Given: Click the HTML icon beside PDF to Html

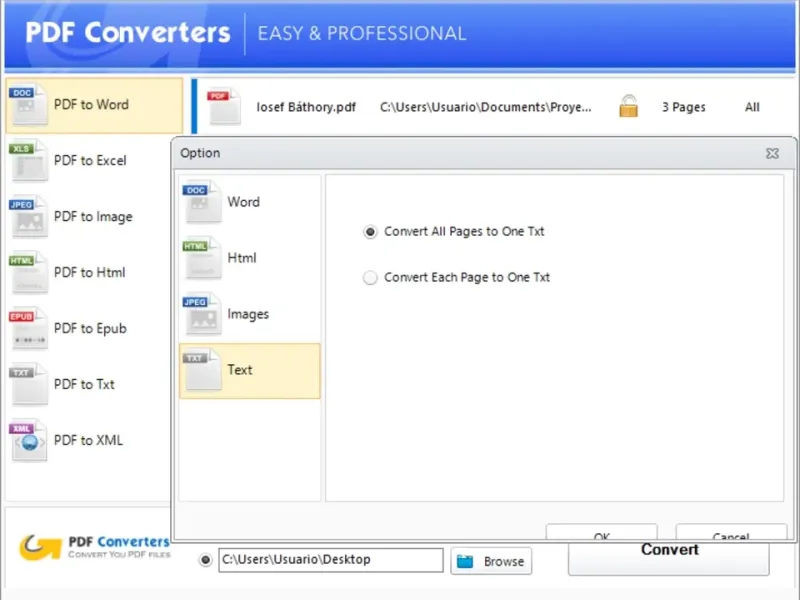Looking at the screenshot, I should coord(28,272).
